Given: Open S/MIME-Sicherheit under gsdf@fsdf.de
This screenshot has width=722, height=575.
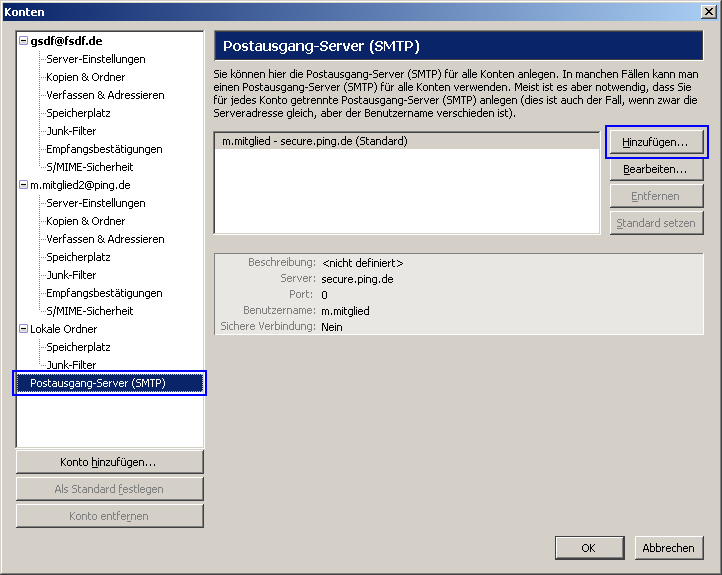Looking at the screenshot, I should (x=89, y=167).
